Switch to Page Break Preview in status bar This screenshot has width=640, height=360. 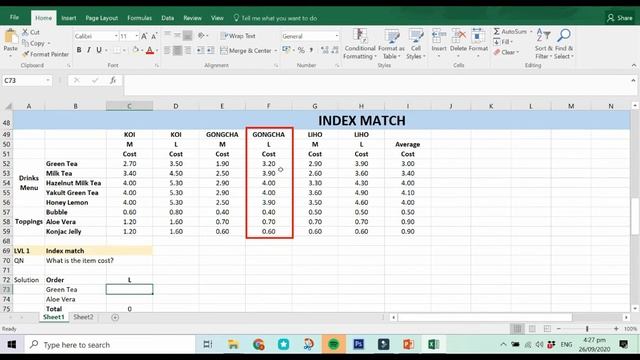click(547, 329)
